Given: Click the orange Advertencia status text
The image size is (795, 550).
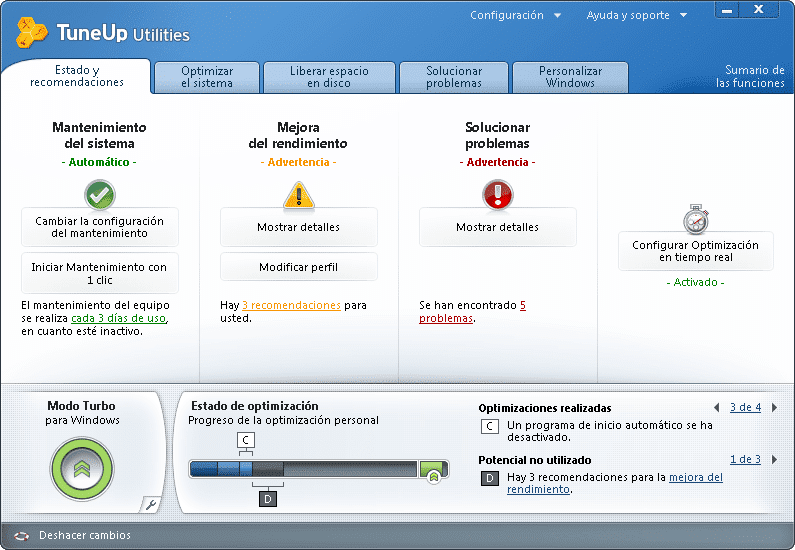Looking at the screenshot, I should [x=298, y=162].
